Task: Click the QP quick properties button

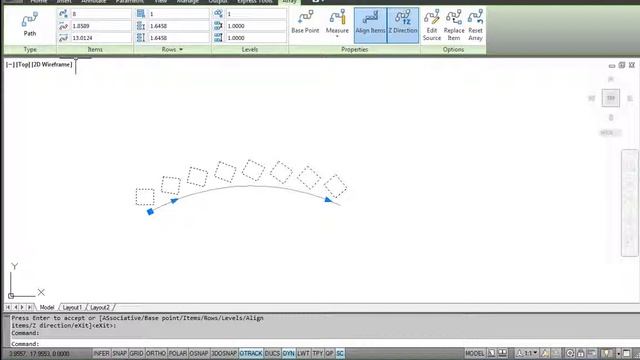Action: point(330,353)
